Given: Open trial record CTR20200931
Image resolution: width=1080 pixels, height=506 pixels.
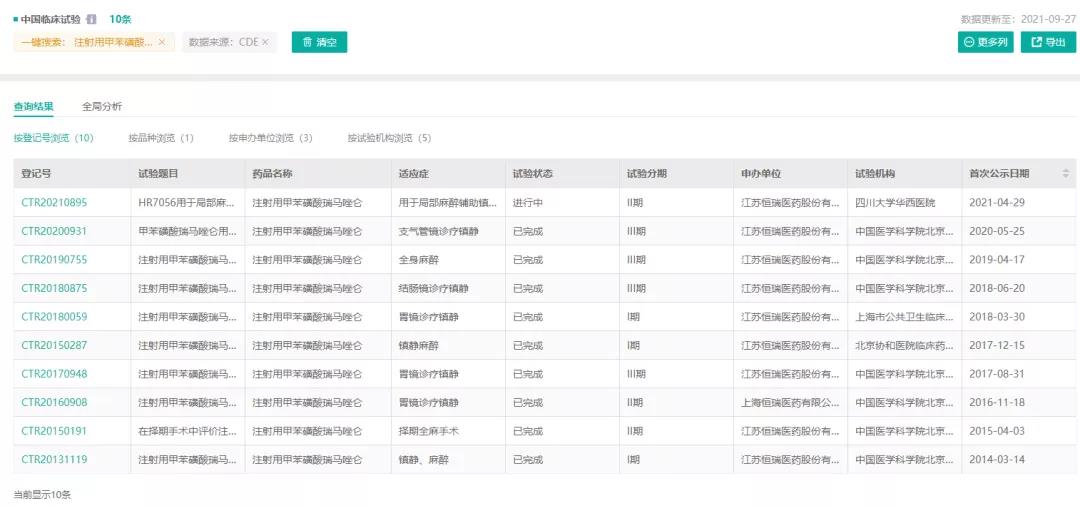Looking at the screenshot, I should pyautogui.click(x=54, y=231).
